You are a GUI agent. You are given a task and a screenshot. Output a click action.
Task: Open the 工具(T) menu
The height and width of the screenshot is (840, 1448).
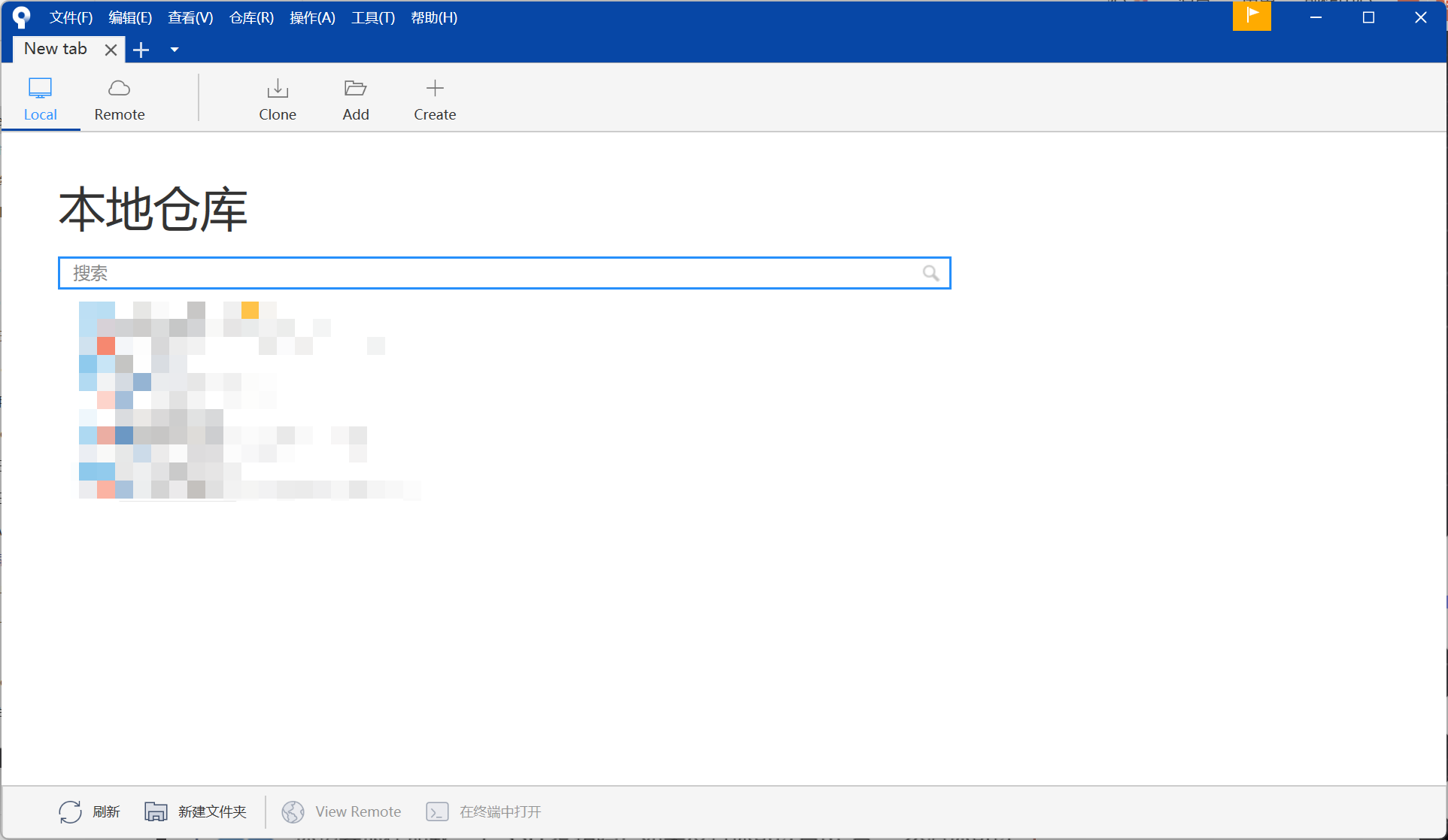tap(373, 17)
